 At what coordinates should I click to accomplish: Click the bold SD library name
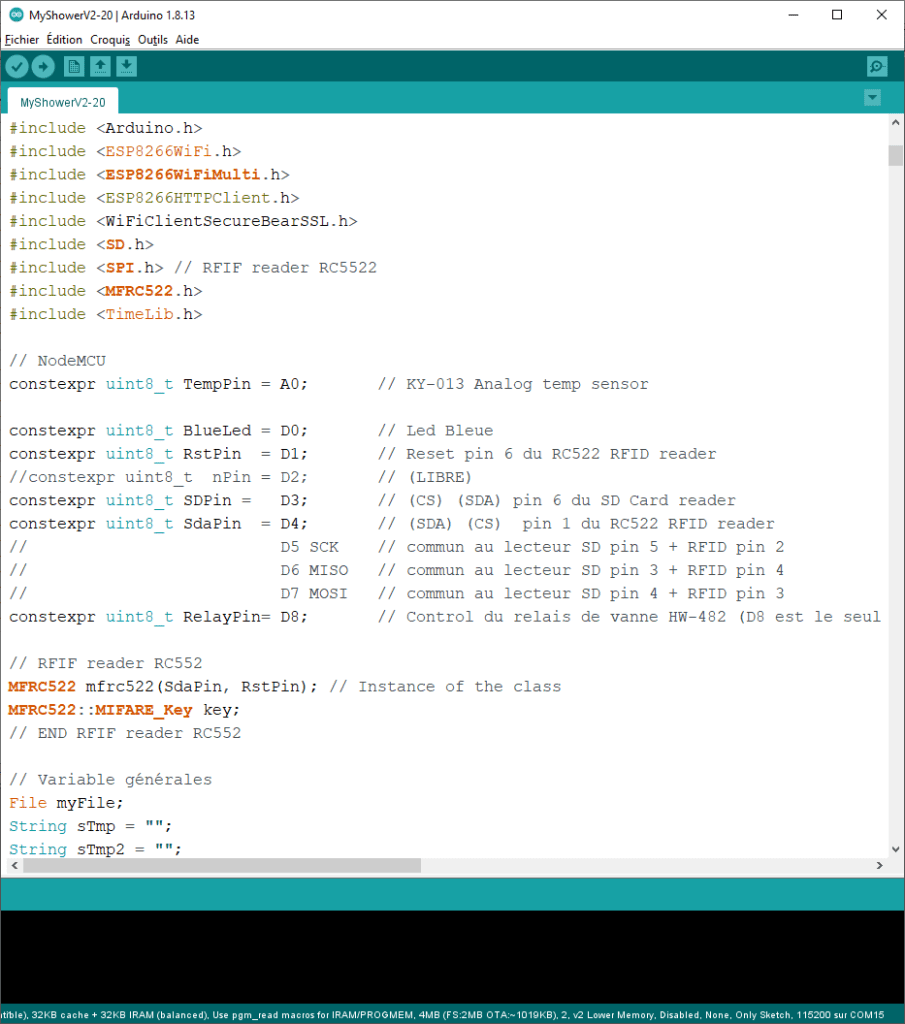[115, 244]
